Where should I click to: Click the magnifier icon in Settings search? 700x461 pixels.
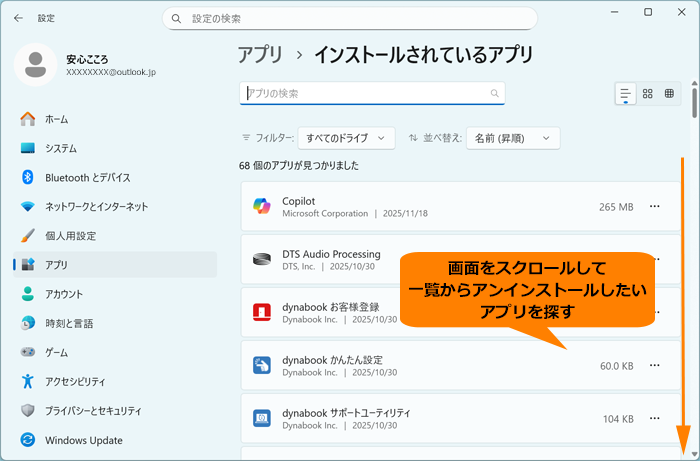[176, 19]
